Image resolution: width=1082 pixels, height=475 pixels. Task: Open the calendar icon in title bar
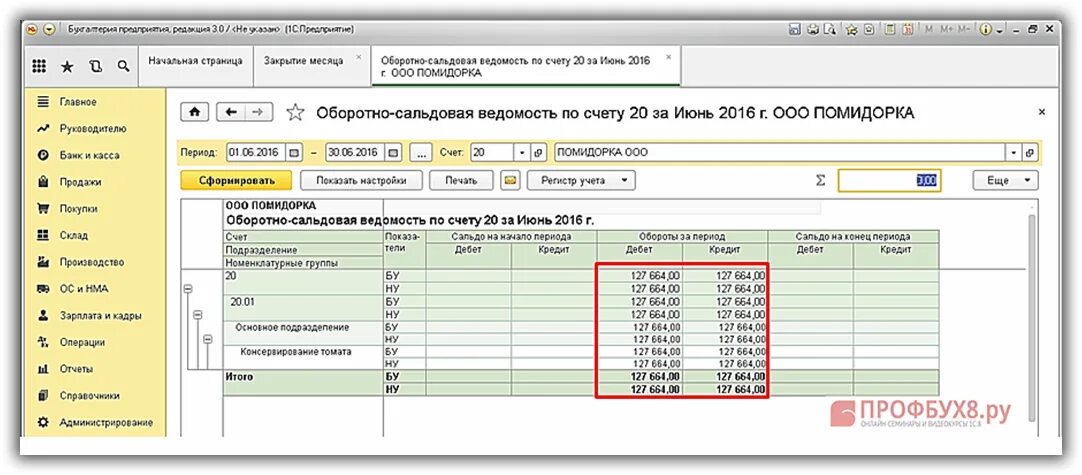[x=908, y=29]
